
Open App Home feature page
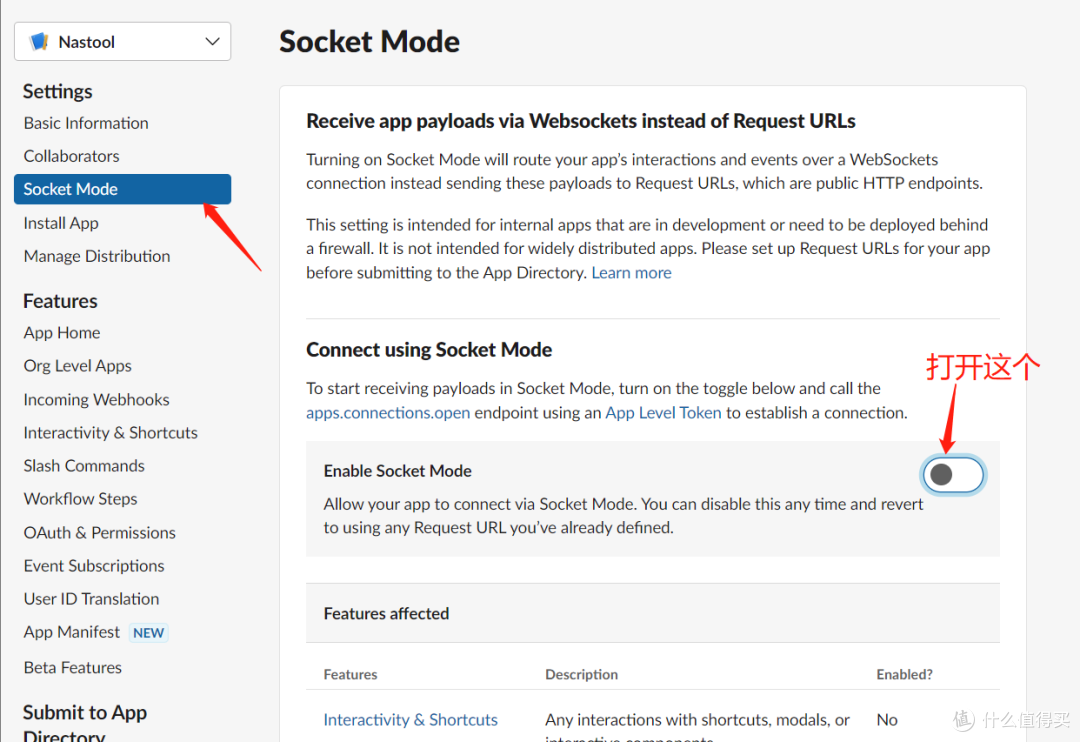tap(62, 333)
